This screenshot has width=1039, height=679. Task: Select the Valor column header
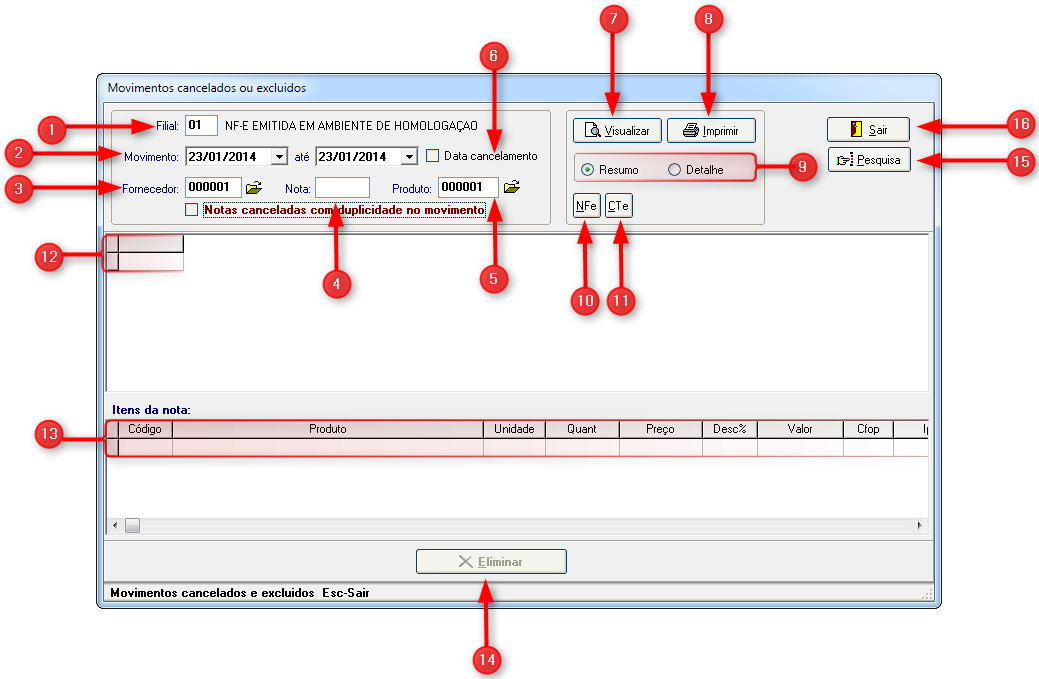coord(800,429)
